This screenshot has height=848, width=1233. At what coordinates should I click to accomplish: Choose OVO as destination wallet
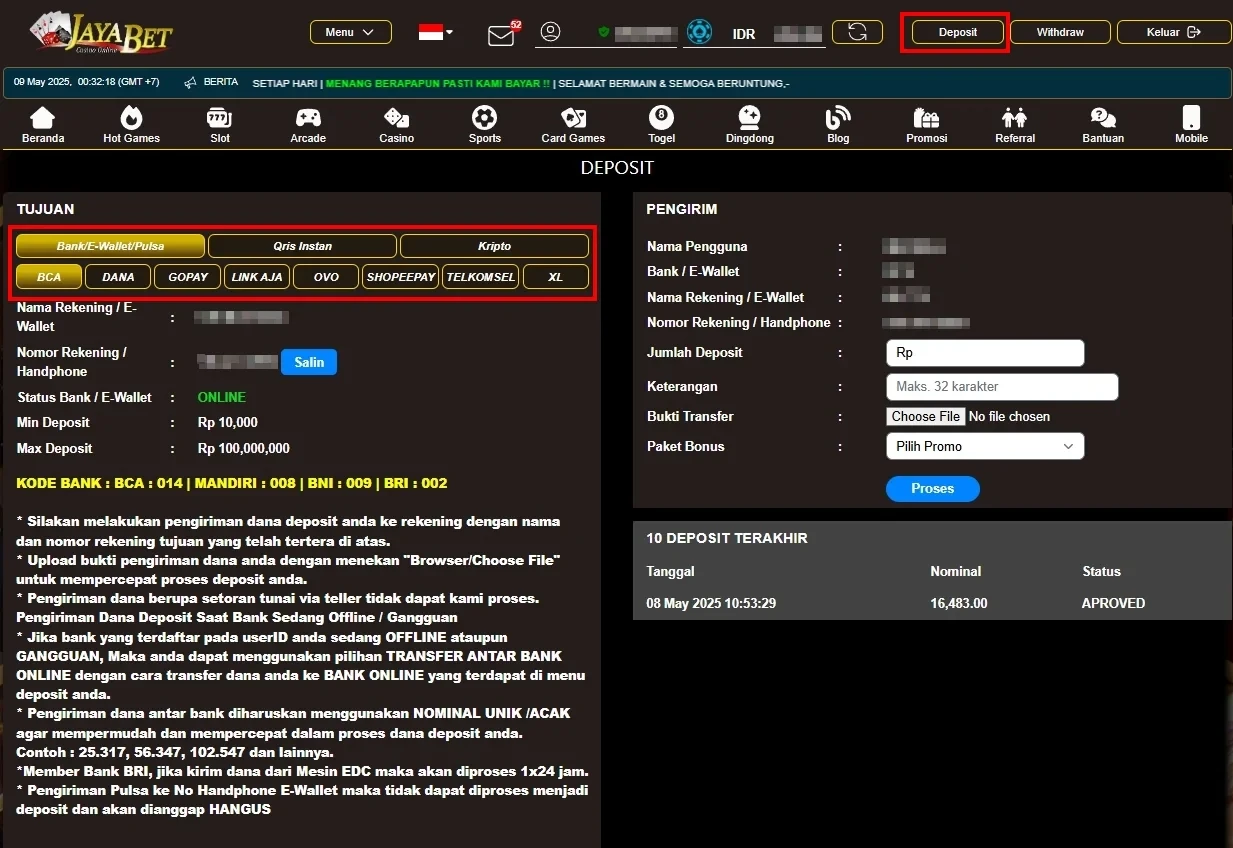(326, 277)
